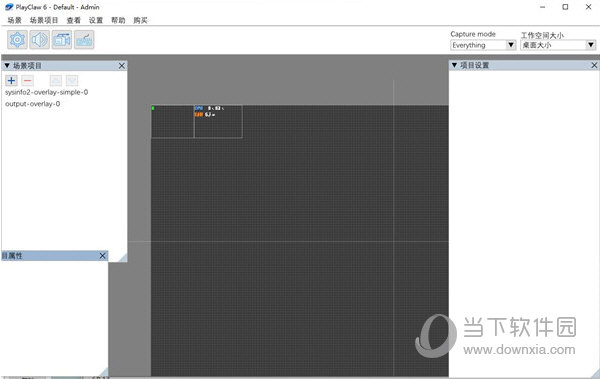
Task: Open the 场景 menu
Action: tap(15, 20)
